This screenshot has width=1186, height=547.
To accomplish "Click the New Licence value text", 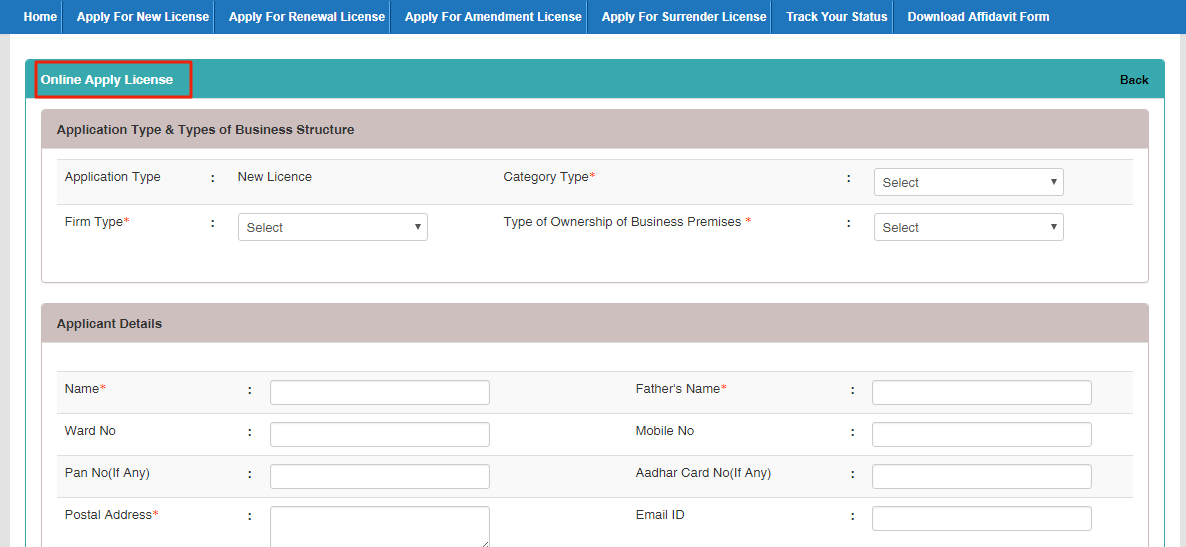I will (x=275, y=177).
